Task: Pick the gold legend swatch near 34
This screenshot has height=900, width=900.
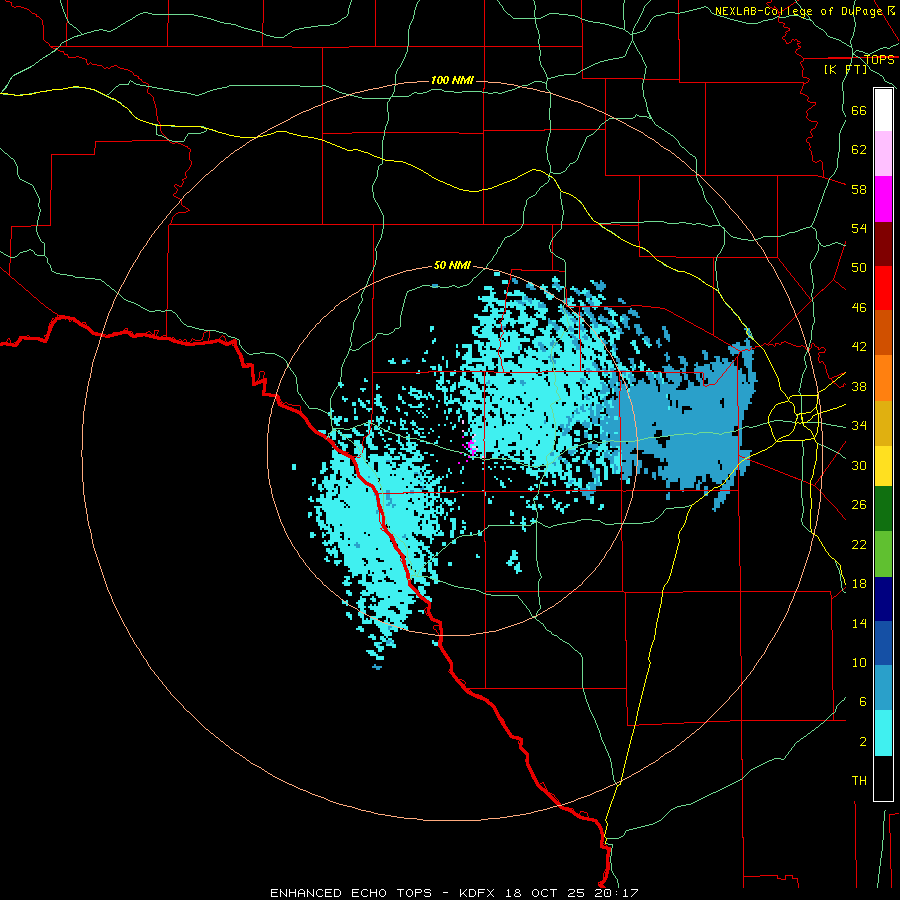Action: coord(883,424)
